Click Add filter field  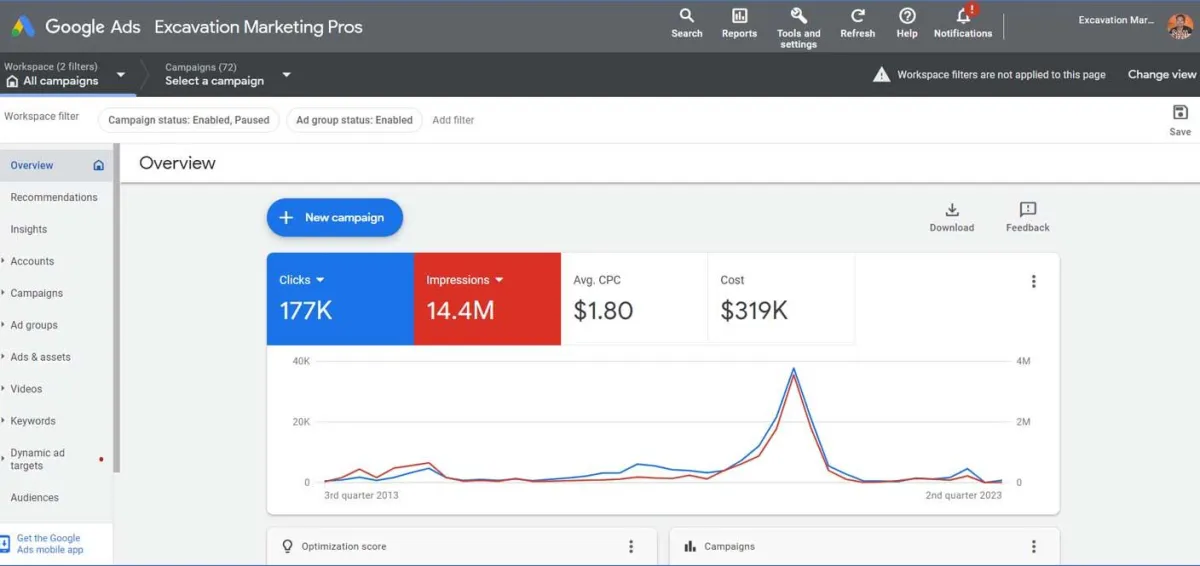453,120
